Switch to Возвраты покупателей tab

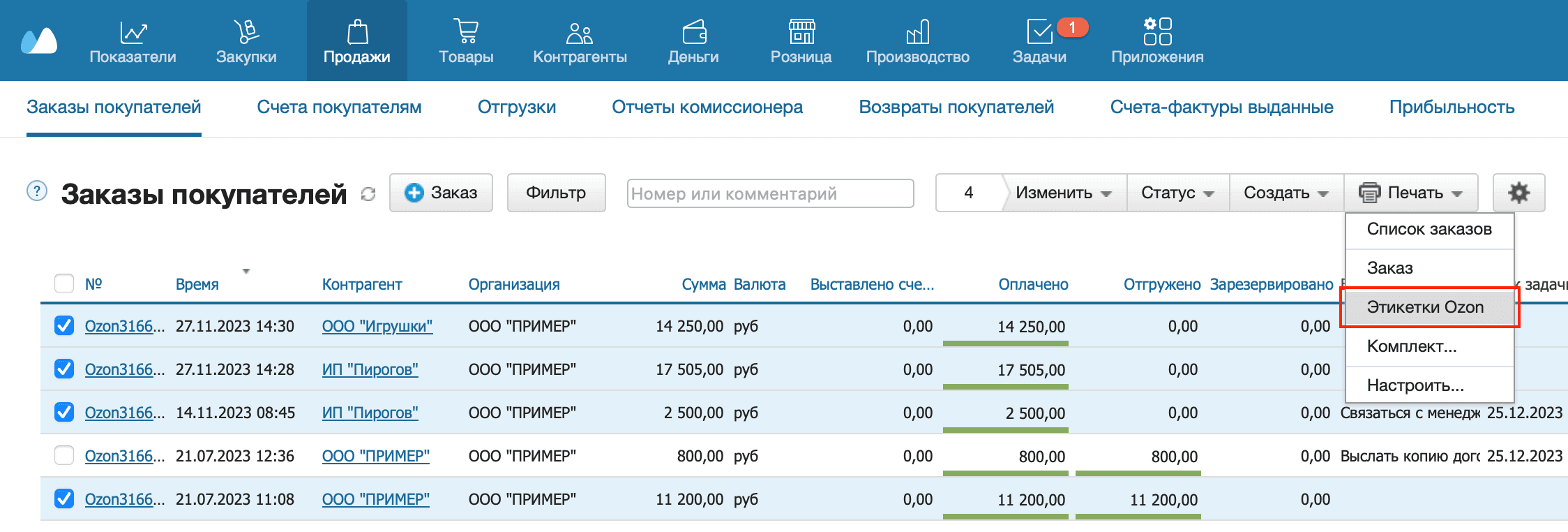[x=956, y=107]
